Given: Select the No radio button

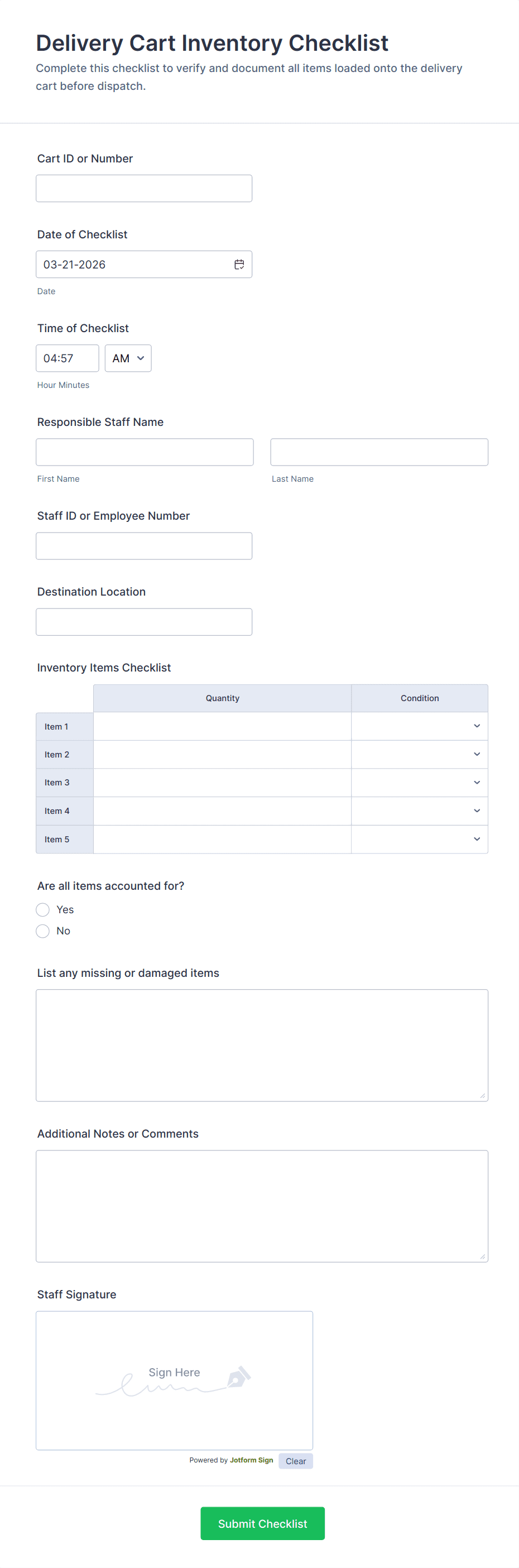Looking at the screenshot, I should click(x=42, y=931).
